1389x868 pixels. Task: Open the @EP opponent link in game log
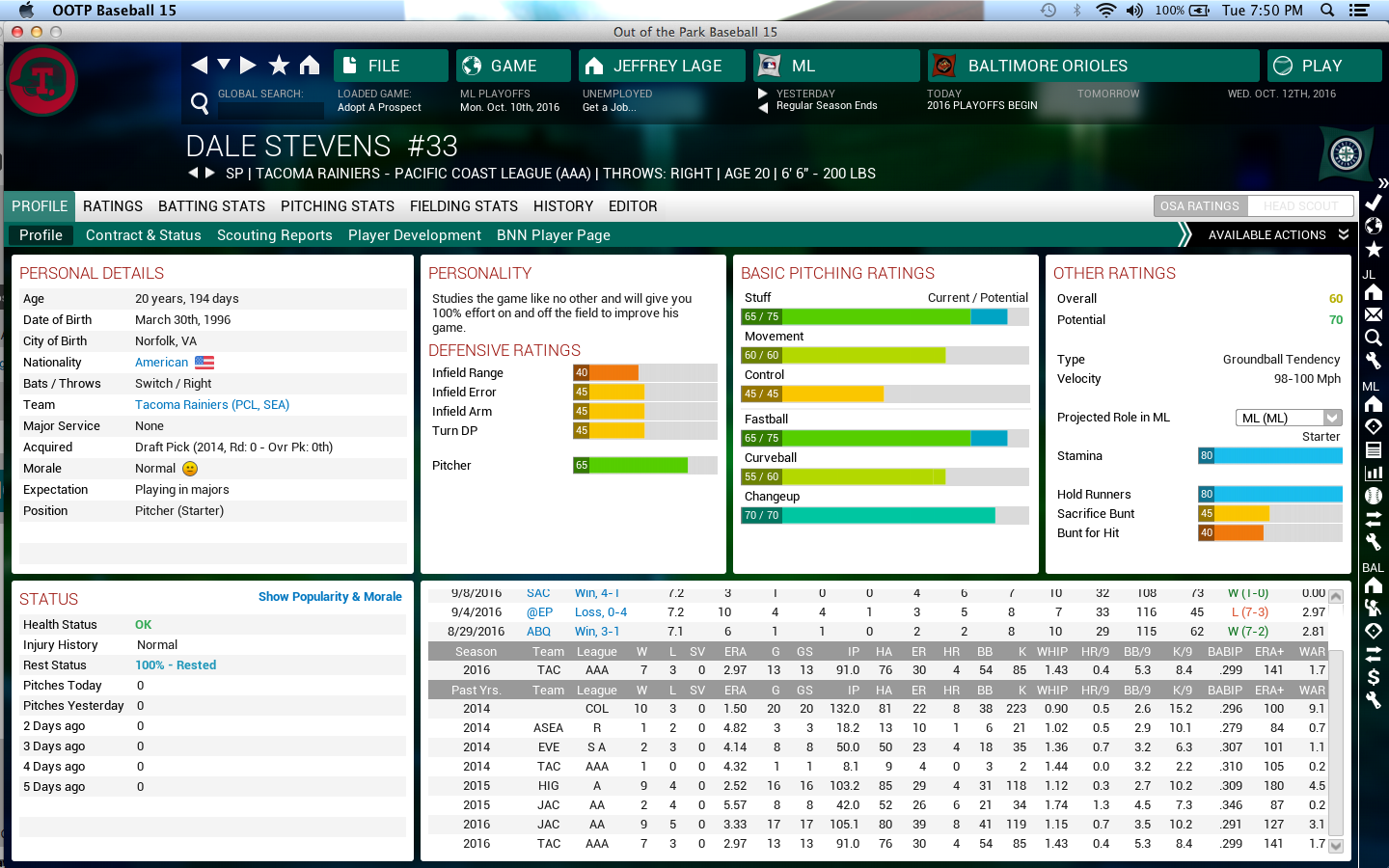(539, 612)
